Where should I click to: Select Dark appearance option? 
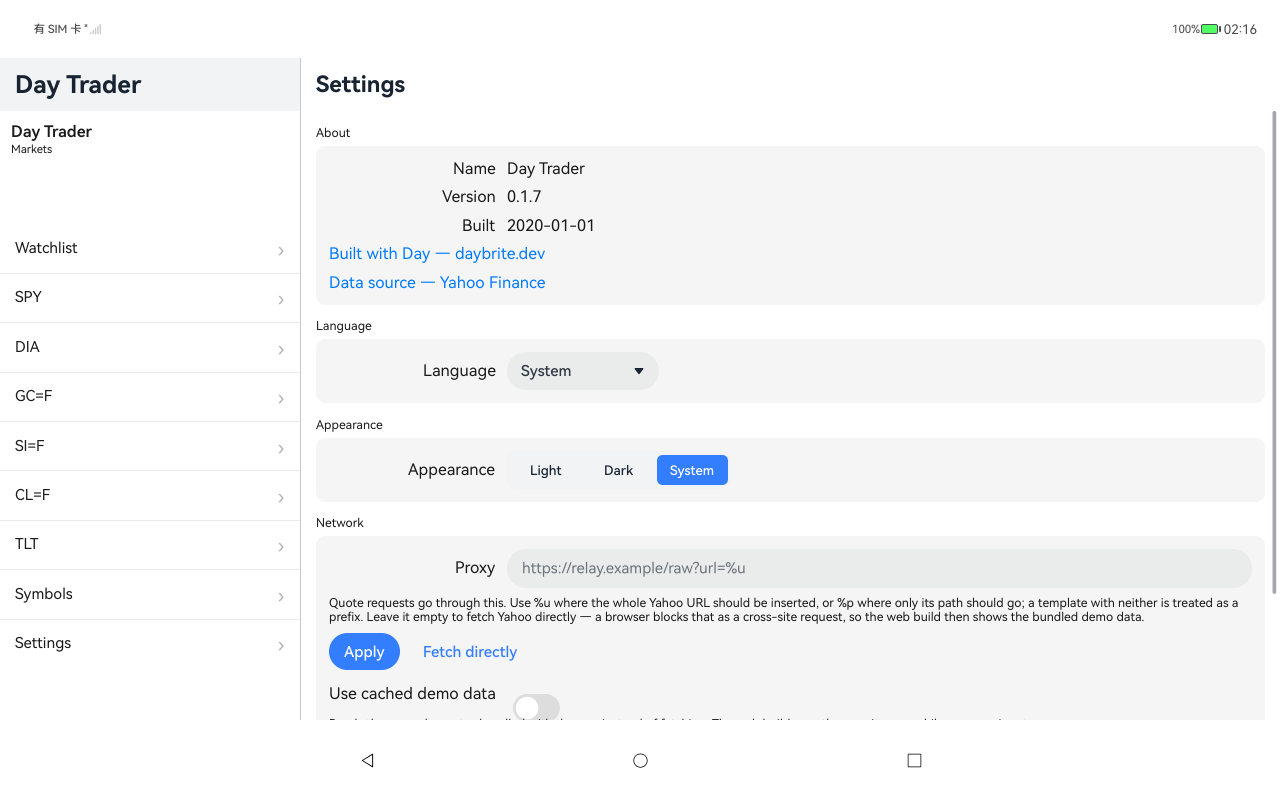point(618,470)
